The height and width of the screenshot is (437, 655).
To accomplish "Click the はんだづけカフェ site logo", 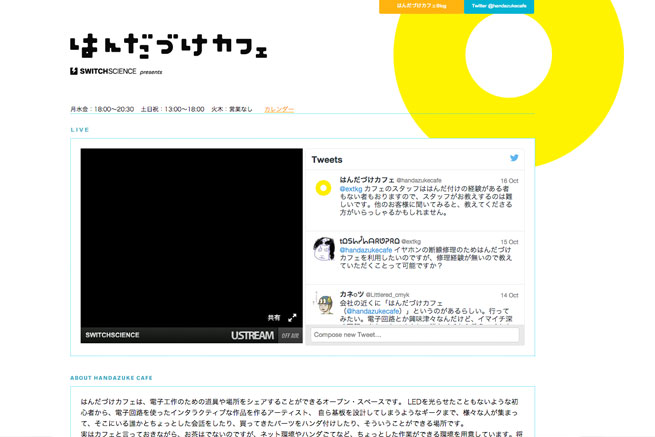I will 169,46.
